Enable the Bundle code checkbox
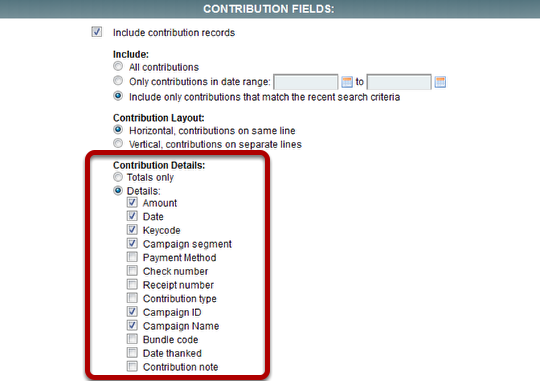 tap(132, 339)
